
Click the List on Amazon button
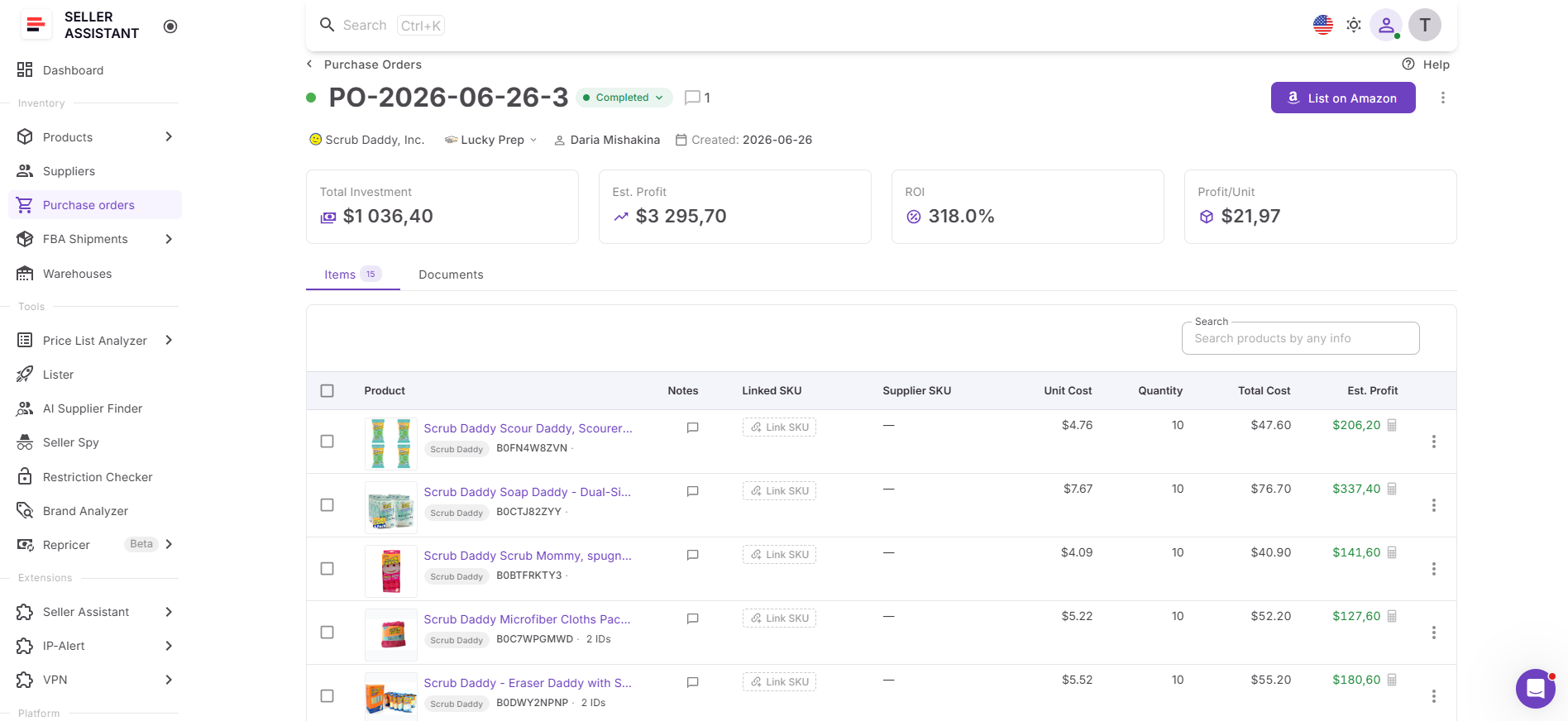click(x=1343, y=98)
